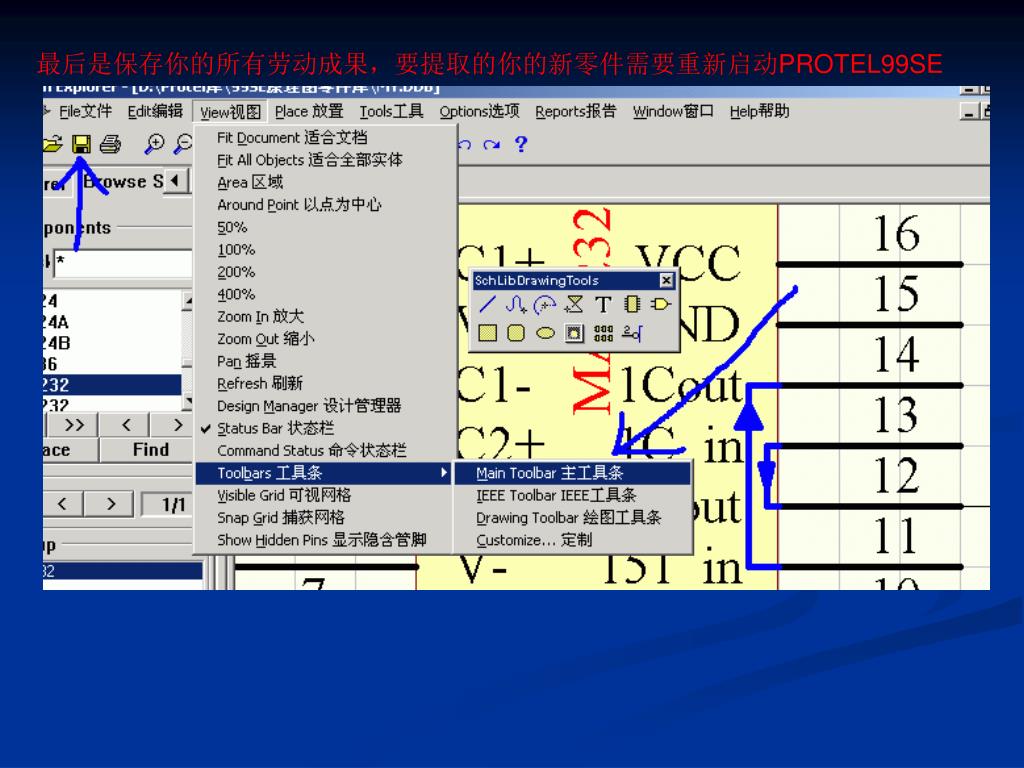Click part next button beside 1/1
Image resolution: width=1024 pixels, height=768 pixels.
110,504
